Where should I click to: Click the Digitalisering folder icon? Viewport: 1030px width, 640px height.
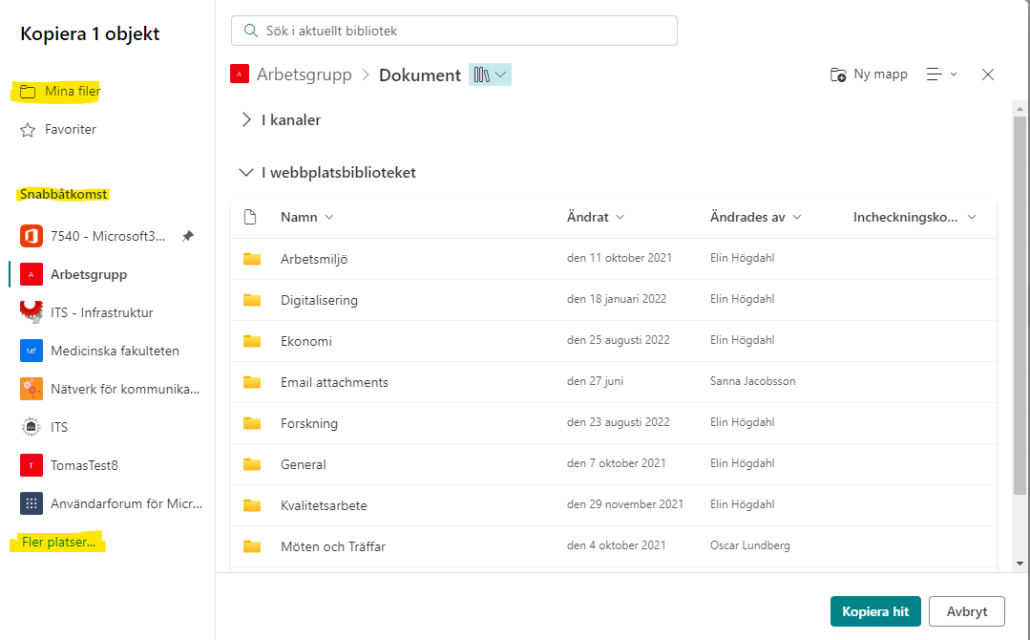[x=252, y=300]
